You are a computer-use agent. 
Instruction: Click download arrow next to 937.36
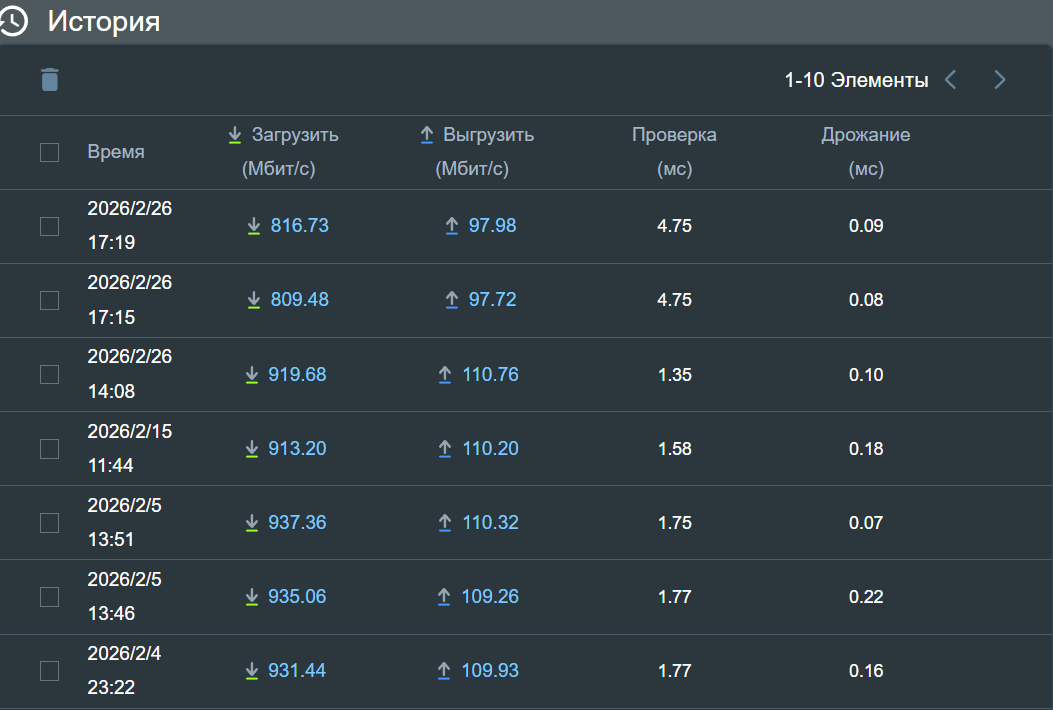(x=252, y=523)
